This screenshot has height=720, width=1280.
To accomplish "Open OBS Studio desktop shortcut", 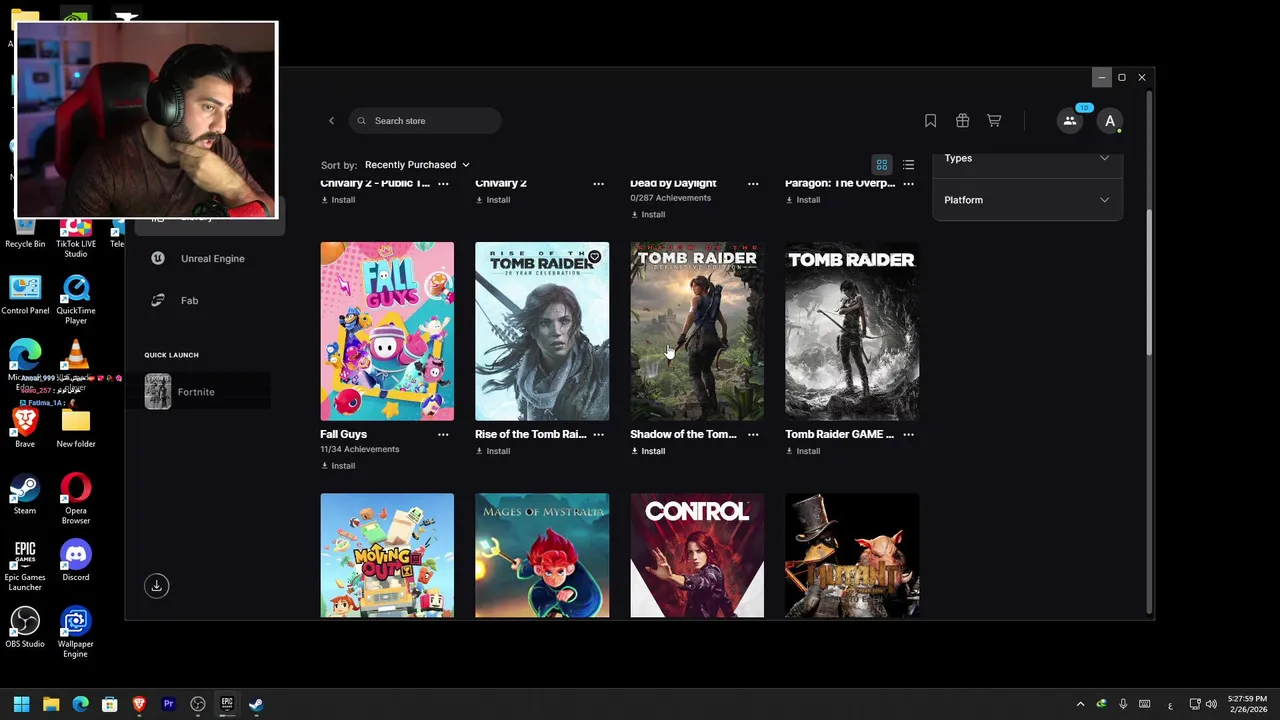I will [x=25, y=628].
